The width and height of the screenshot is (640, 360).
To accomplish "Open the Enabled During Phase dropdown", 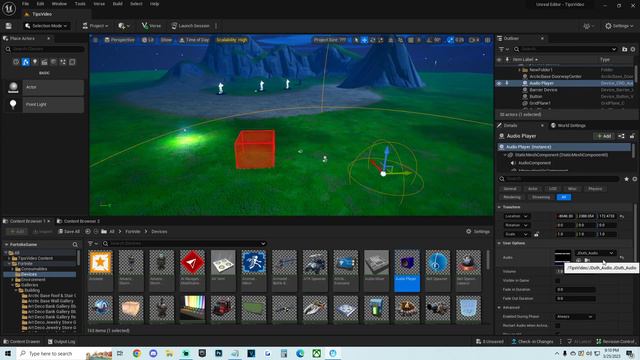I will pyautogui.click(x=575, y=317).
